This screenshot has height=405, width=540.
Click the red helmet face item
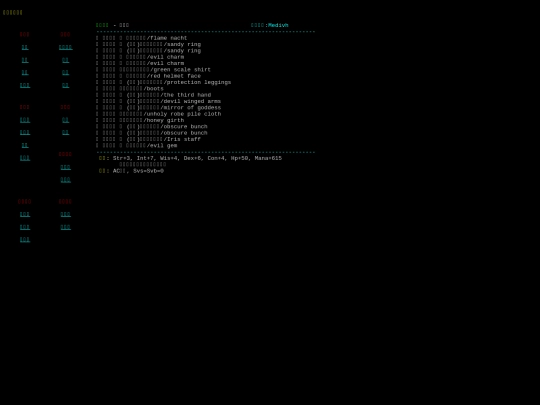(x=148, y=76)
